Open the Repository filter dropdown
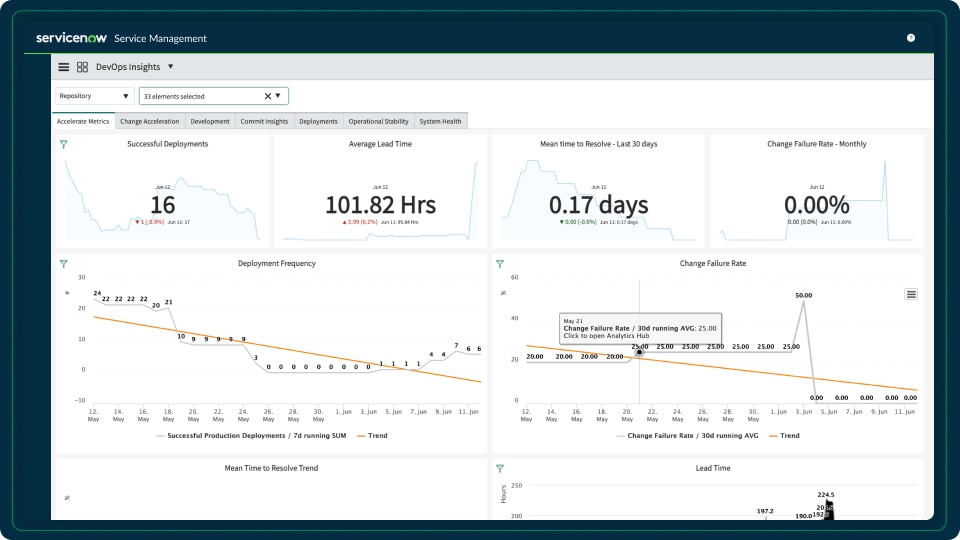 click(94, 96)
